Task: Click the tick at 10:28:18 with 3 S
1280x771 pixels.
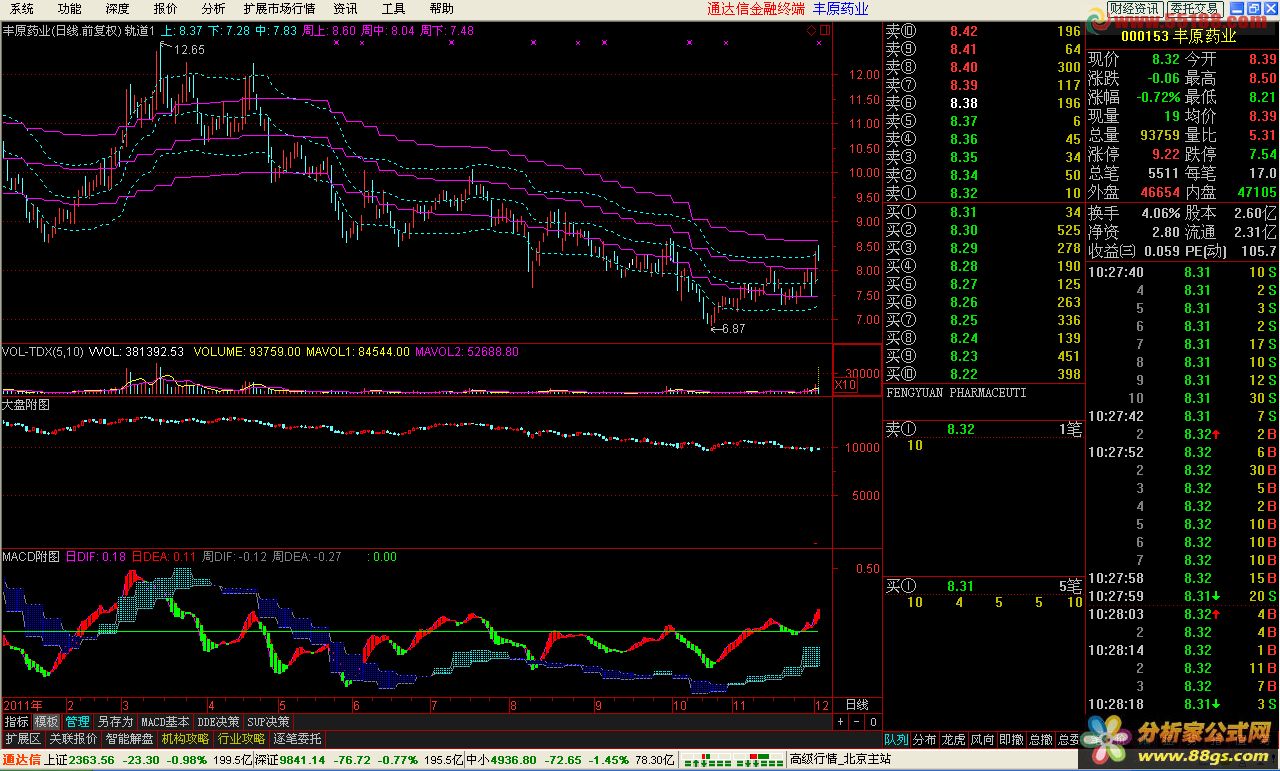Action: 1183,704
